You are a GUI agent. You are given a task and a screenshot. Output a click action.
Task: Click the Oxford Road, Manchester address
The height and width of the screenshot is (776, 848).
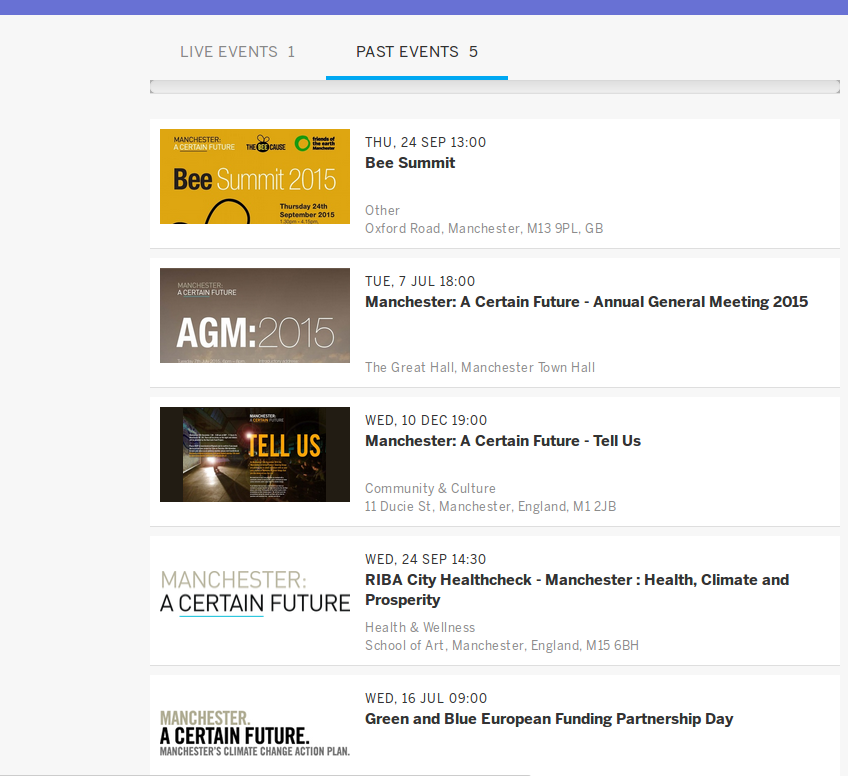pyautogui.click(x=484, y=228)
